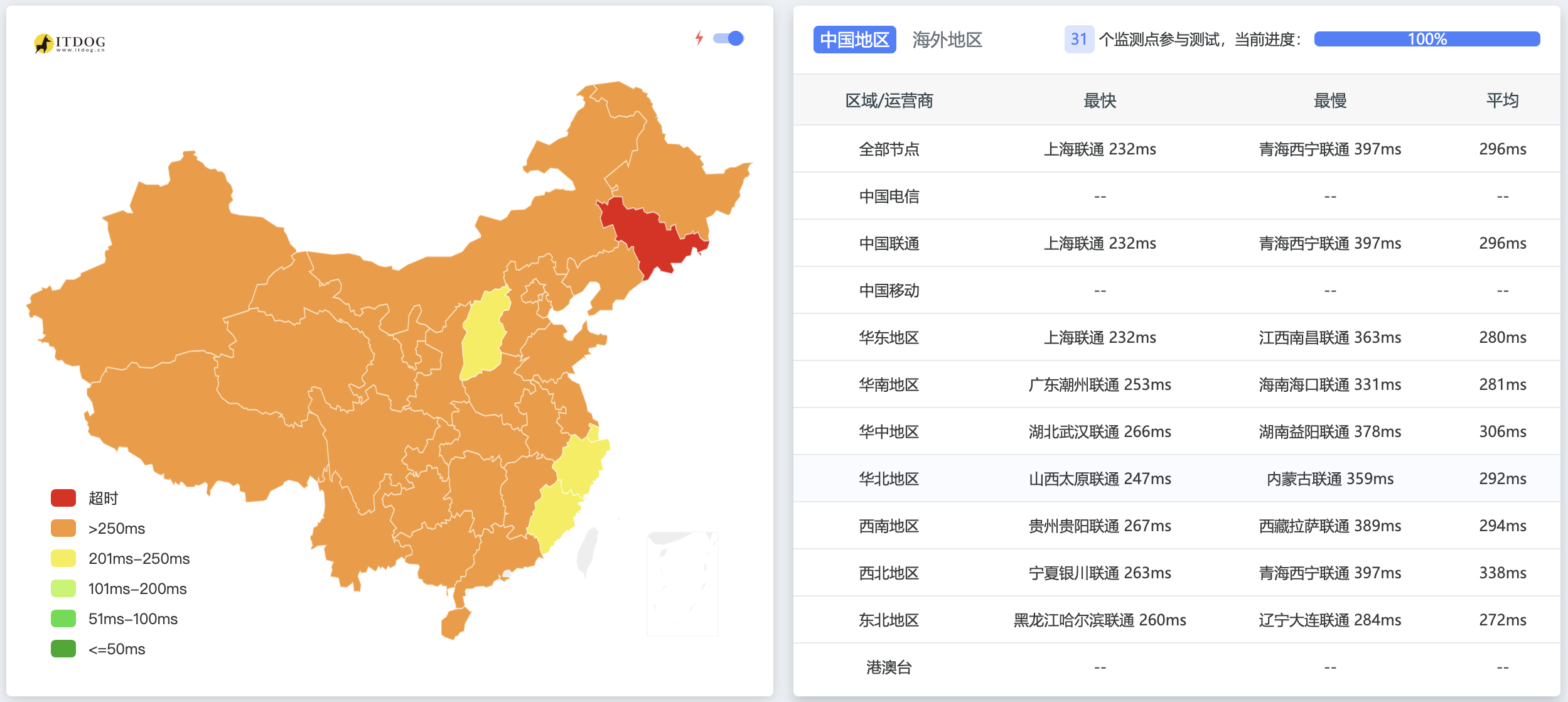Toggle the orange >250ms legend item
The image size is (1568, 702).
(98, 528)
